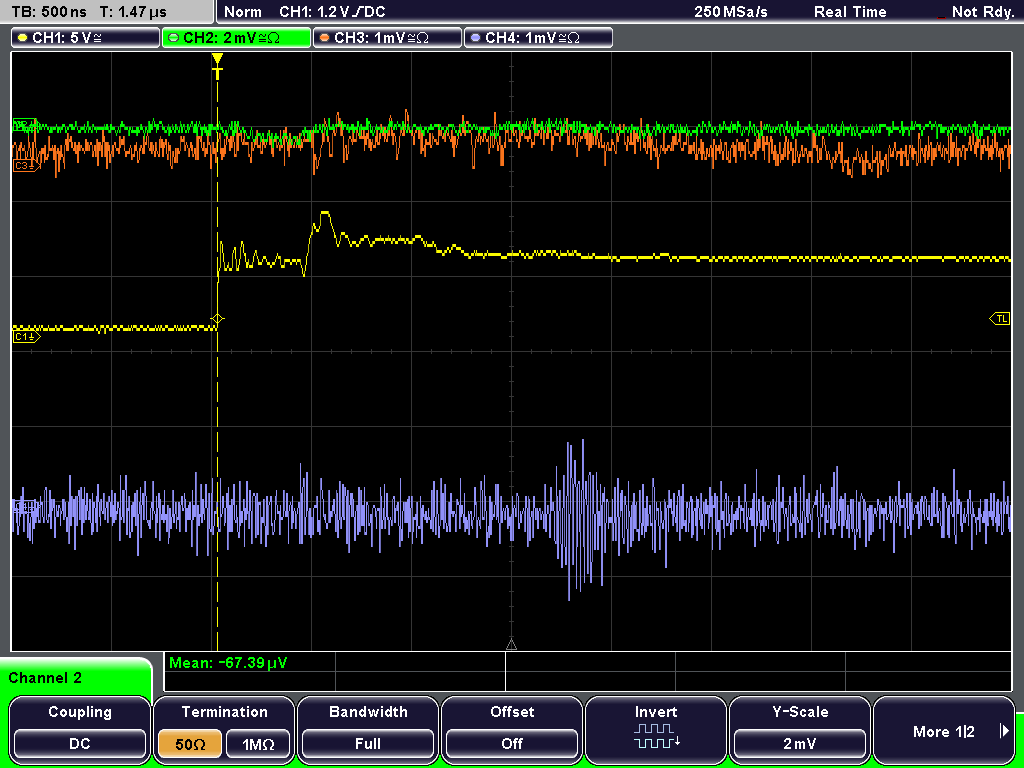The height and width of the screenshot is (768, 1024).
Task: Select the CH1: 5 V channel tab
Action: pos(85,38)
